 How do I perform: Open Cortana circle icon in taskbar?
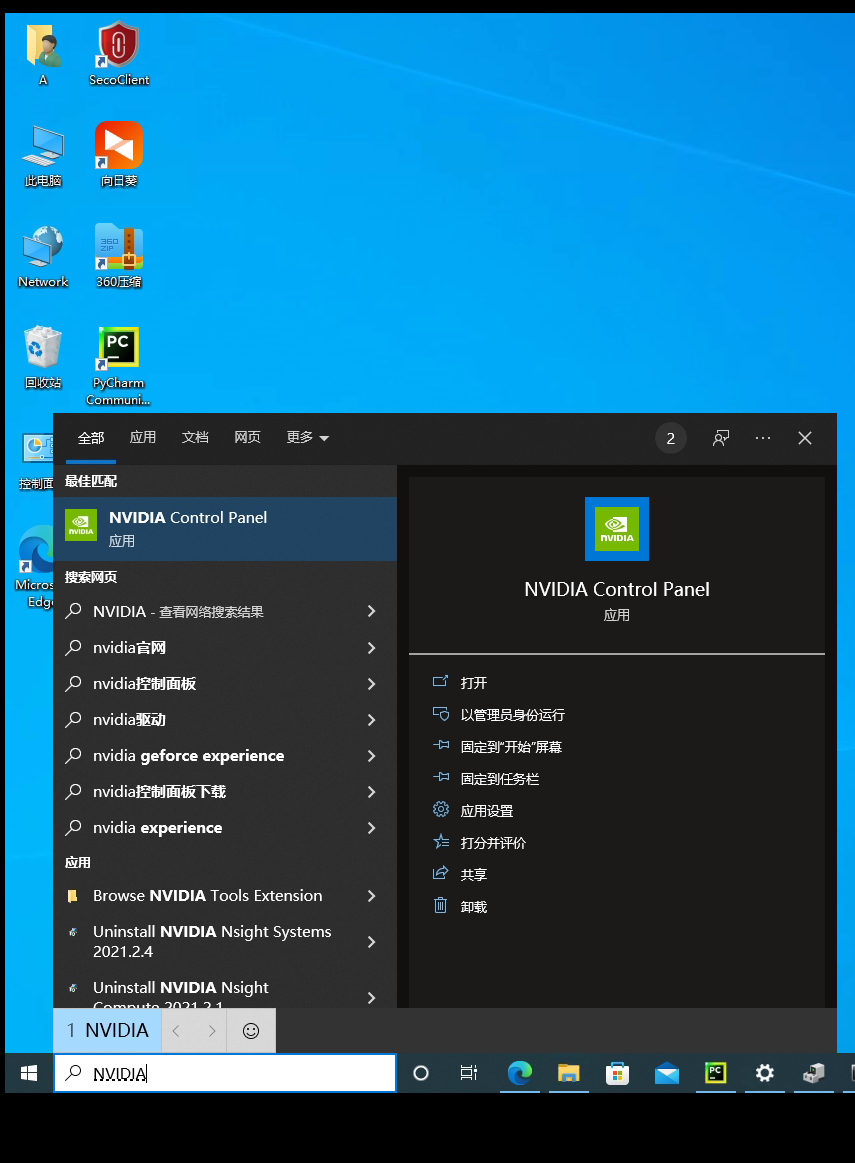coord(420,1073)
